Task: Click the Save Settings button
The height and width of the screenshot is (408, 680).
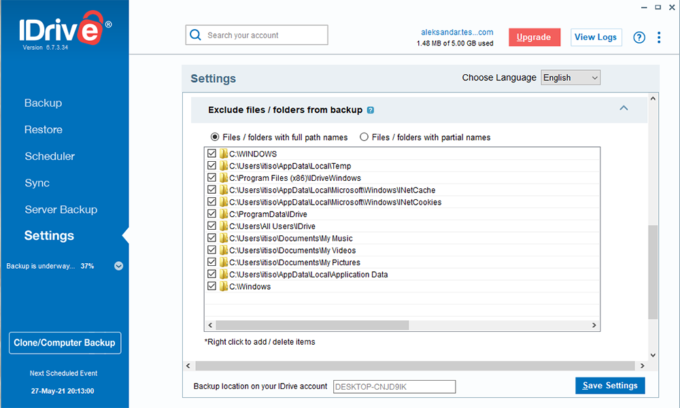Action: pyautogui.click(x=610, y=386)
